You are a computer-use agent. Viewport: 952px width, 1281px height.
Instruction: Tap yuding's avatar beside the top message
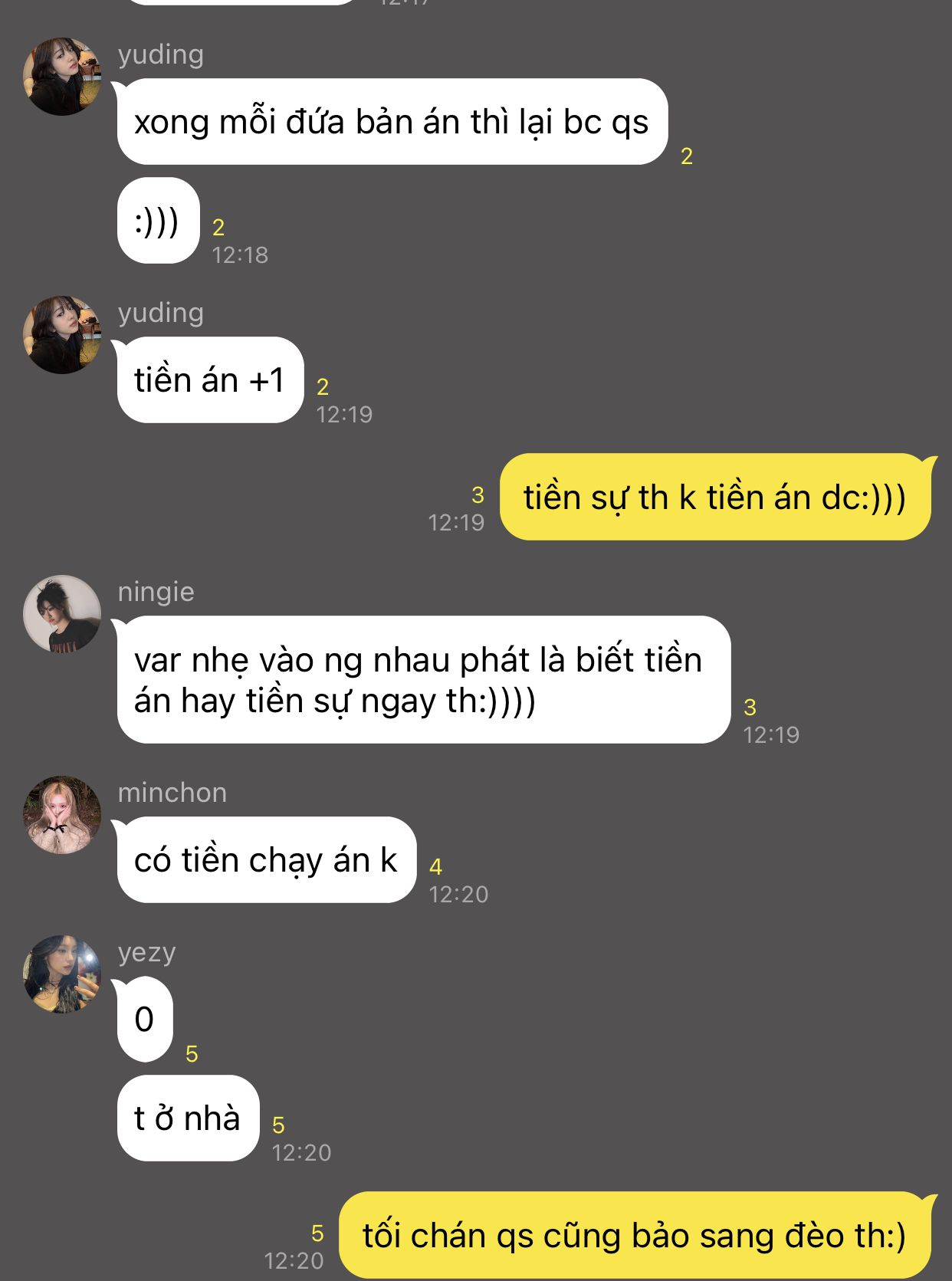pyautogui.click(x=62, y=77)
